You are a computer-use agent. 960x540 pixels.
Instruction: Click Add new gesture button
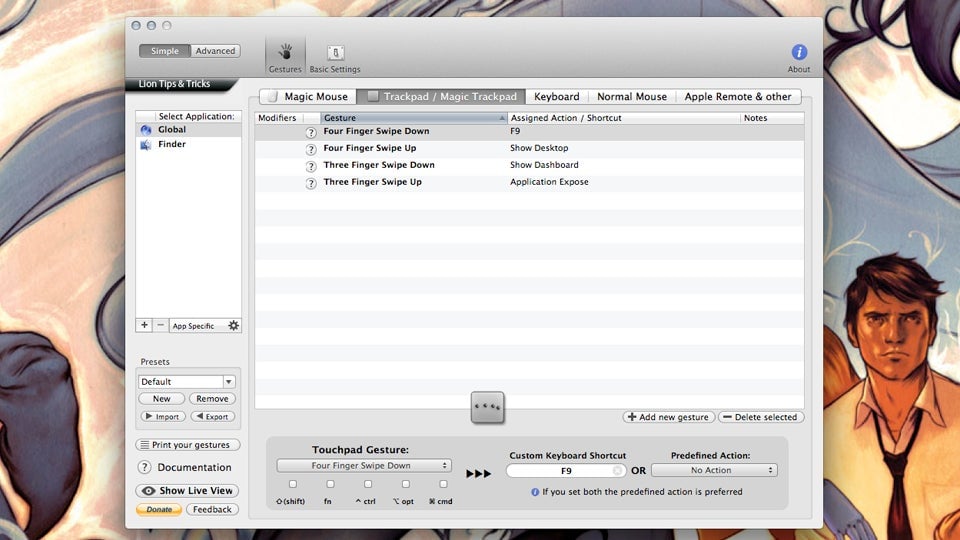[667, 417]
